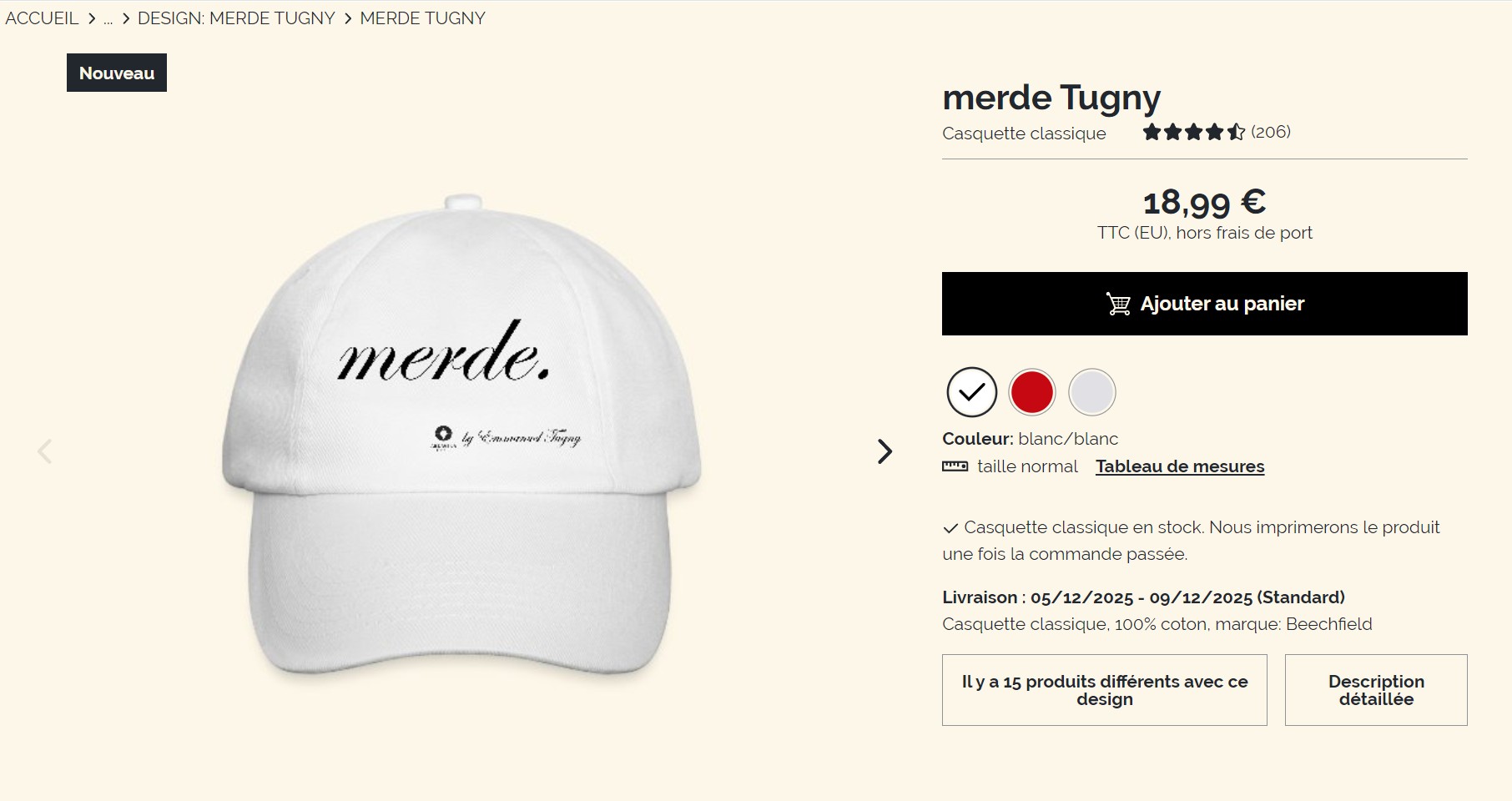Click the next product image arrow

point(885,451)
